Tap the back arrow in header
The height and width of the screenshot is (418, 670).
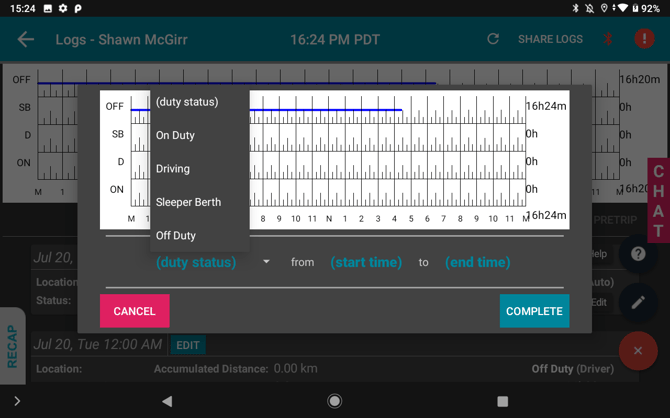26,39
